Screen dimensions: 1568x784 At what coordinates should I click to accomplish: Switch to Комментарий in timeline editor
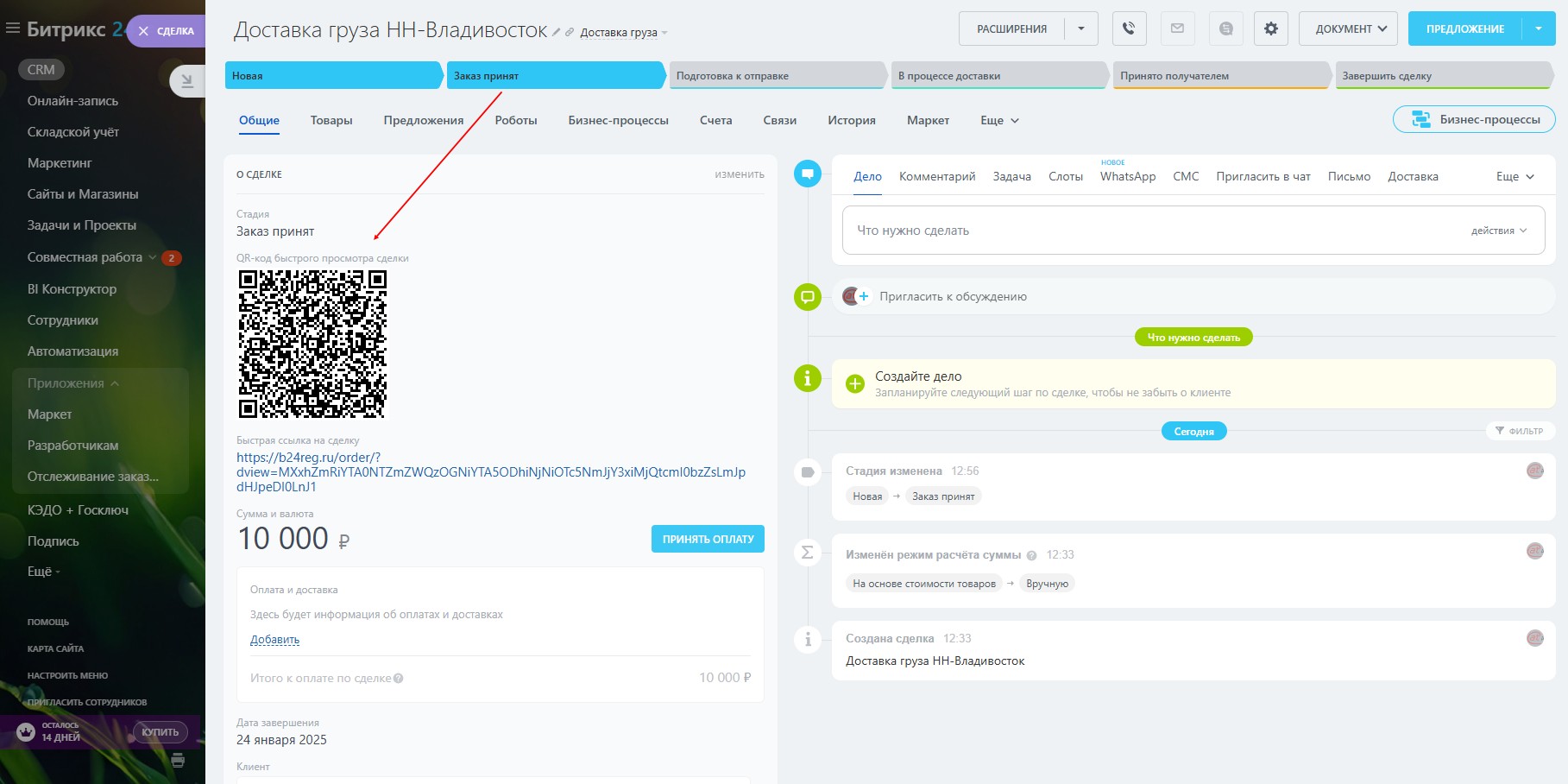937,176
